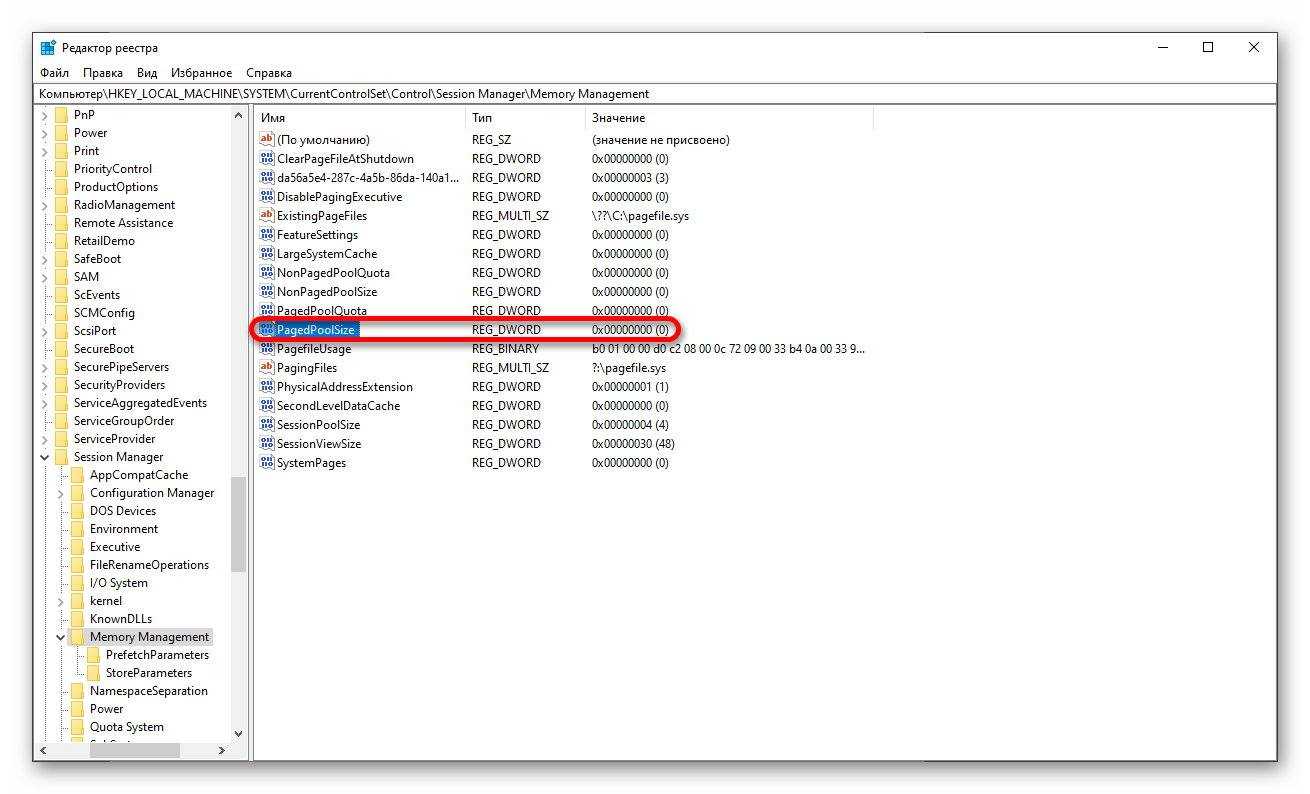Sort values by the Имя column header
Viewport: 1310px width, 794px height.
click(x=273, y=118)
